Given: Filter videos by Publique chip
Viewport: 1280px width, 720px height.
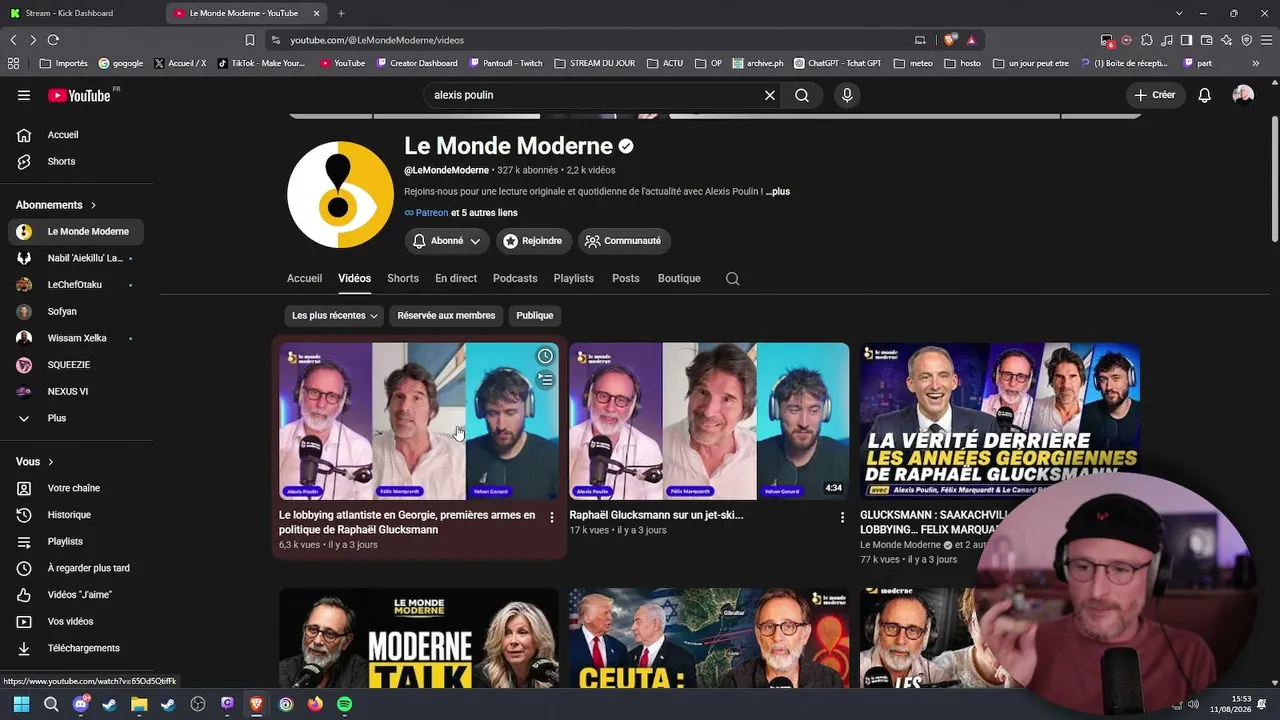Looking at the screenshot, I should pos(535,316).
